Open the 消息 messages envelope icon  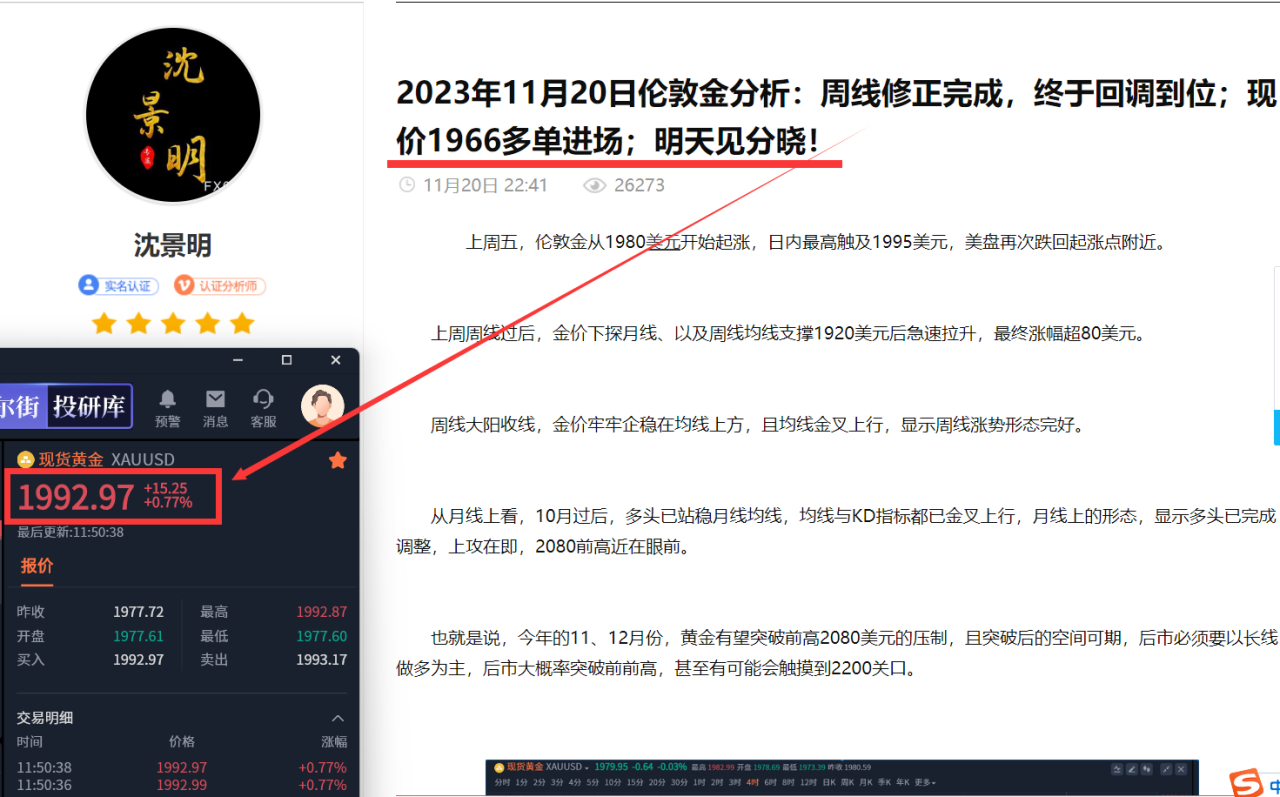pyautogui.click(x=215, y=399)
